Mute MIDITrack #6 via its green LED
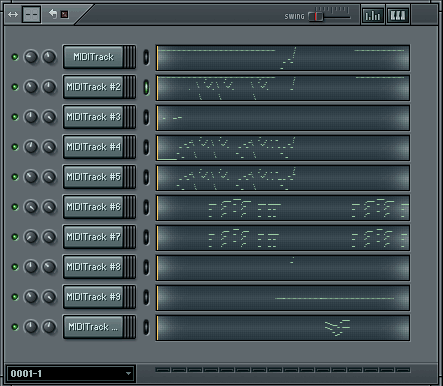 click(15, 207)
